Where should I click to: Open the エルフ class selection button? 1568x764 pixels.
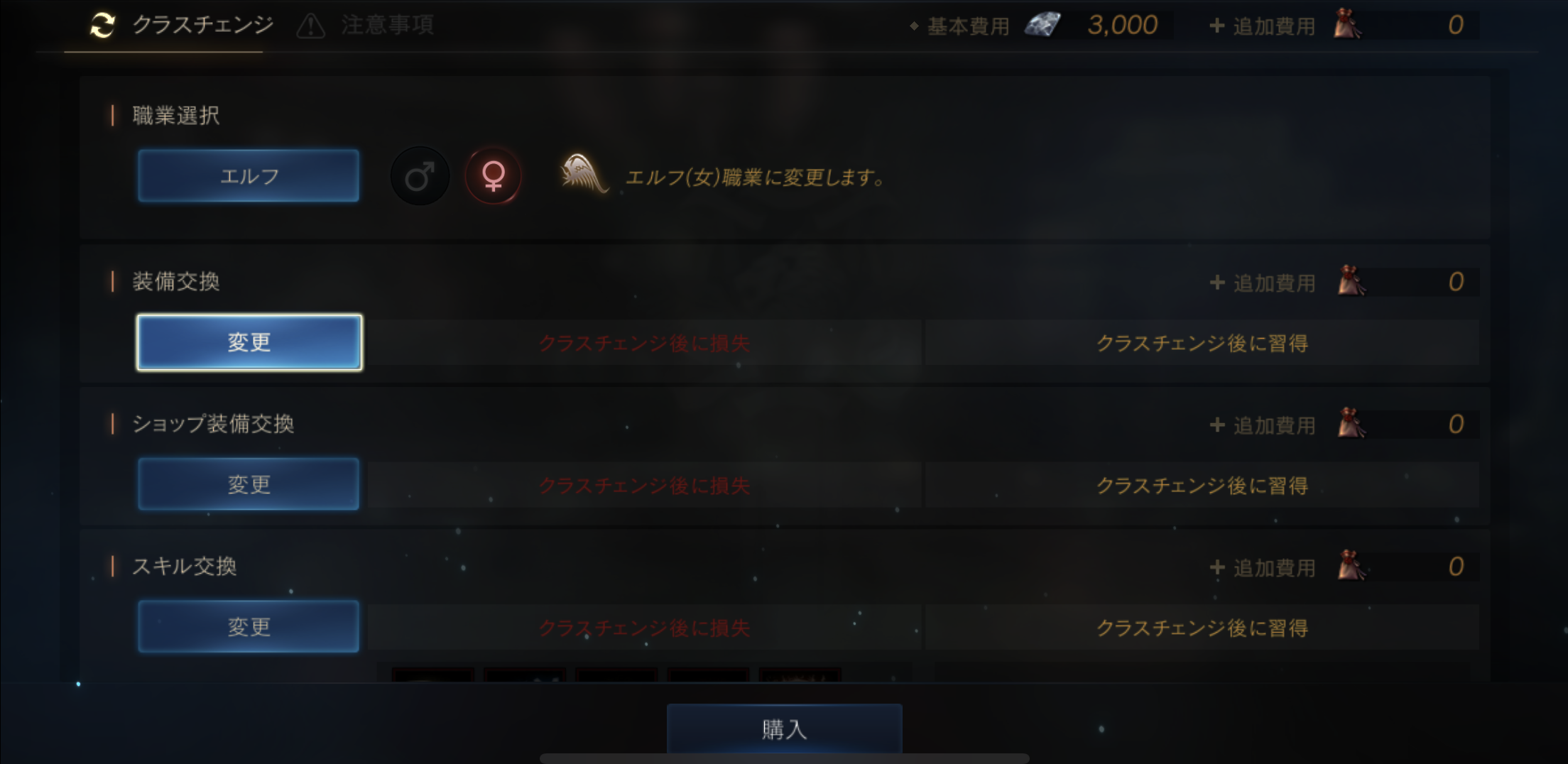point(249,175)
